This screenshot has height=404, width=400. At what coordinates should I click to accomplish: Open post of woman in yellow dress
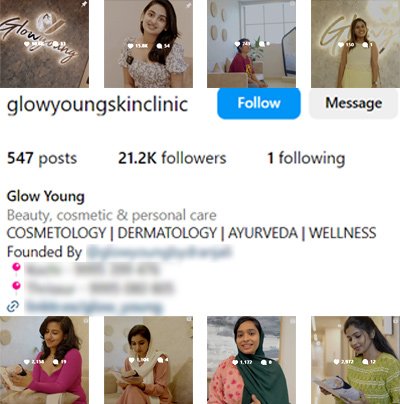(x=356, y=44)
